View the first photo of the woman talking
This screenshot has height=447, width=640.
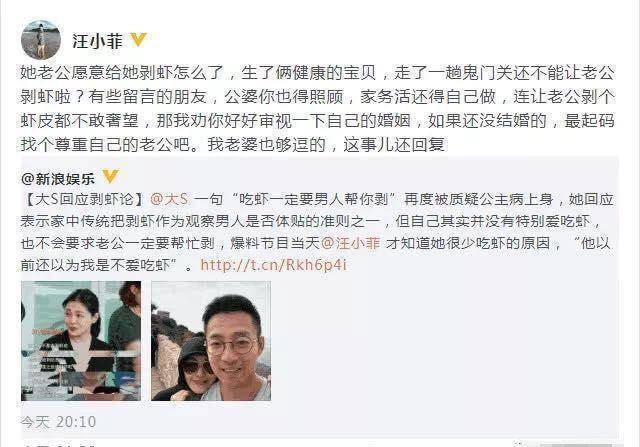81,341
